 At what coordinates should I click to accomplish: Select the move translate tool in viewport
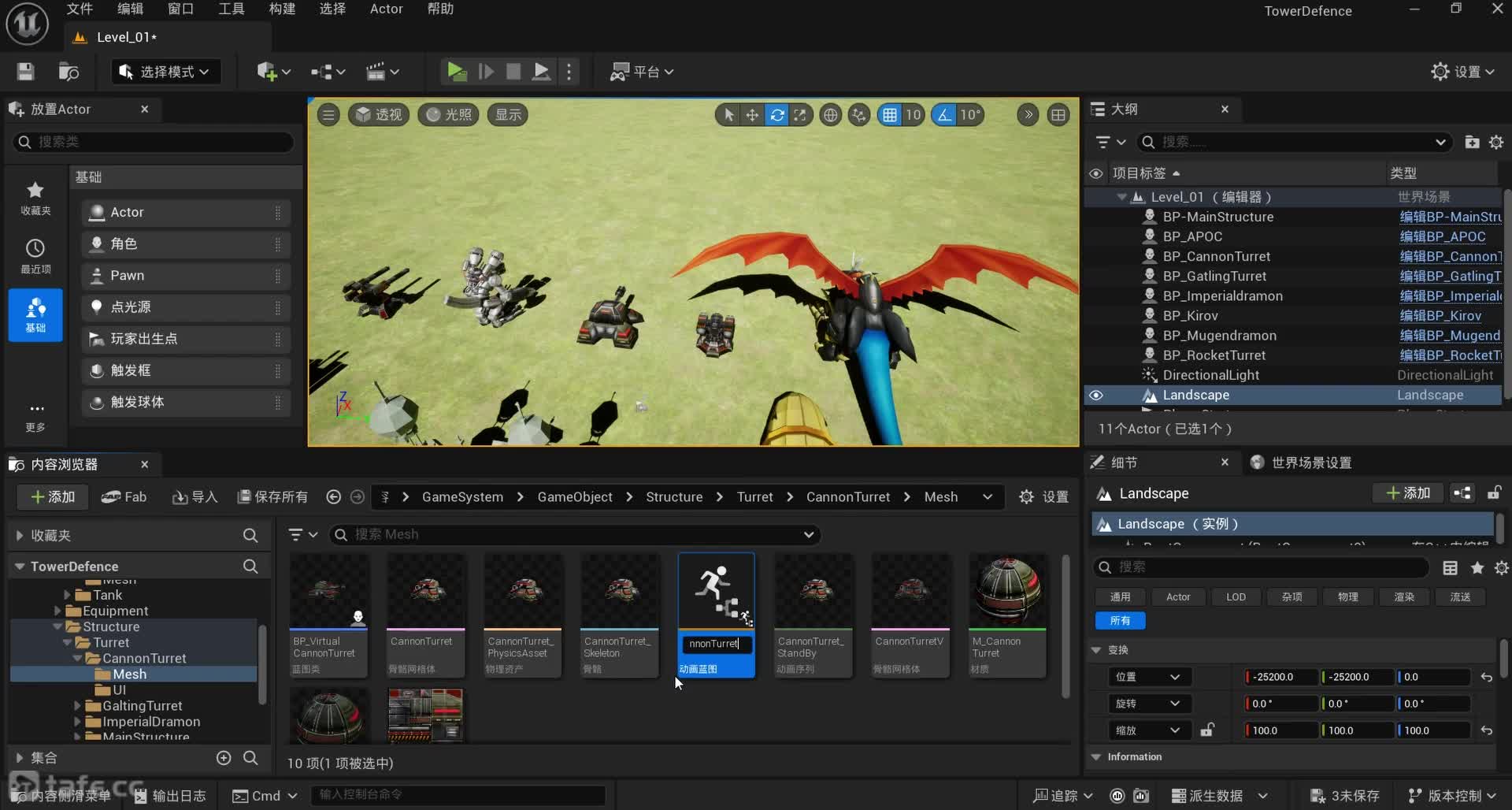(x=752, y=115)
